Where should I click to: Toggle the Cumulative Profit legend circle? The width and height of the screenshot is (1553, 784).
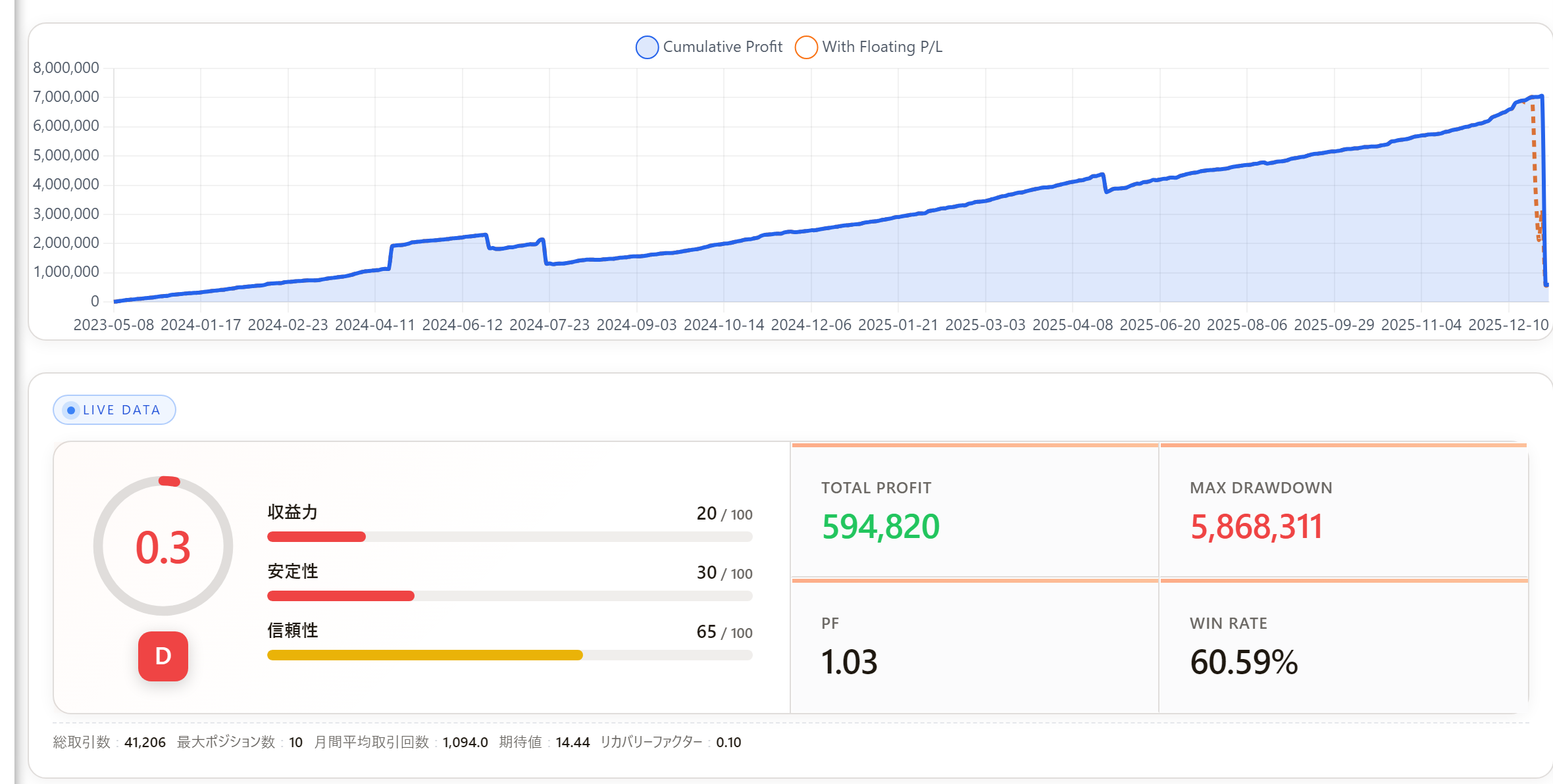point(647,47)
